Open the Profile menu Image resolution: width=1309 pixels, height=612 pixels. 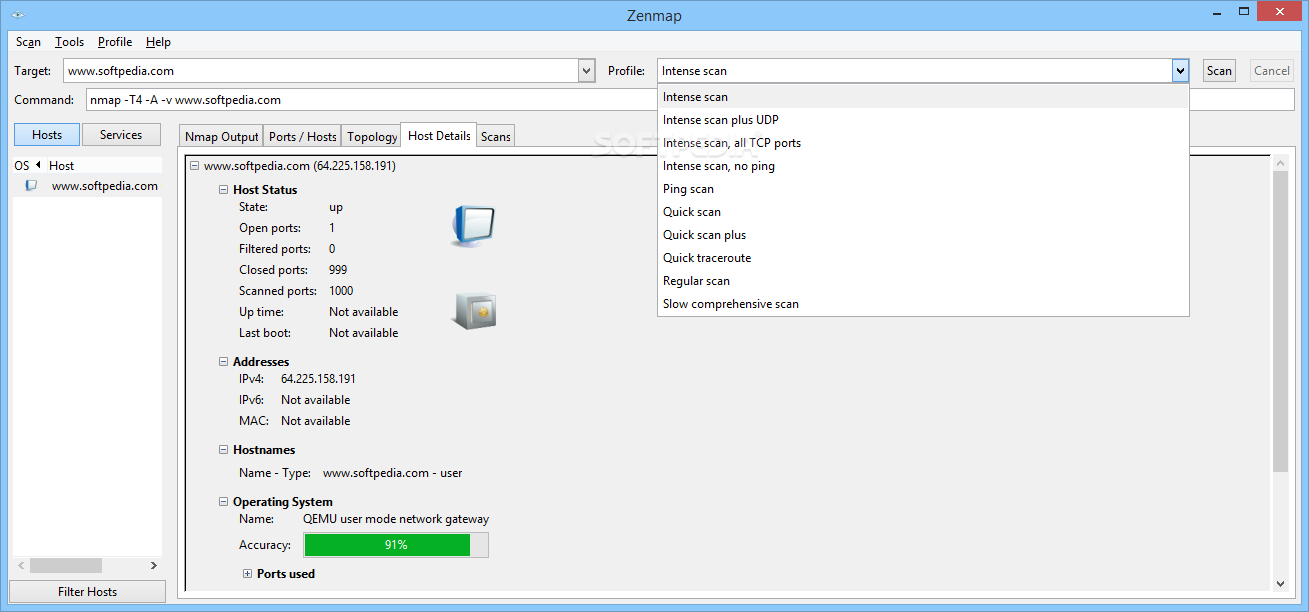tap(115, 42)
